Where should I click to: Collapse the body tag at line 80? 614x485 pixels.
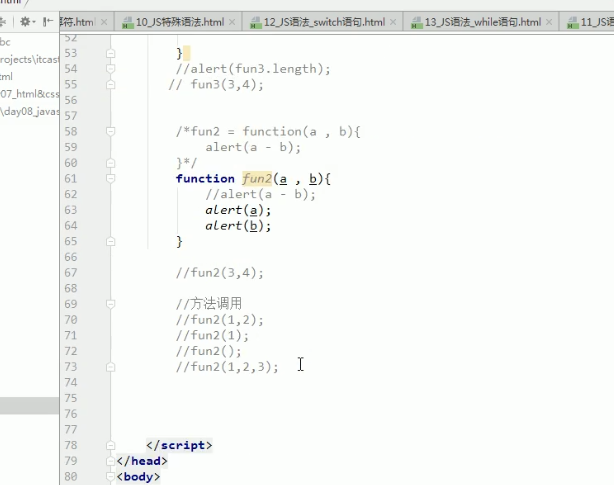[x=111, y=477]
